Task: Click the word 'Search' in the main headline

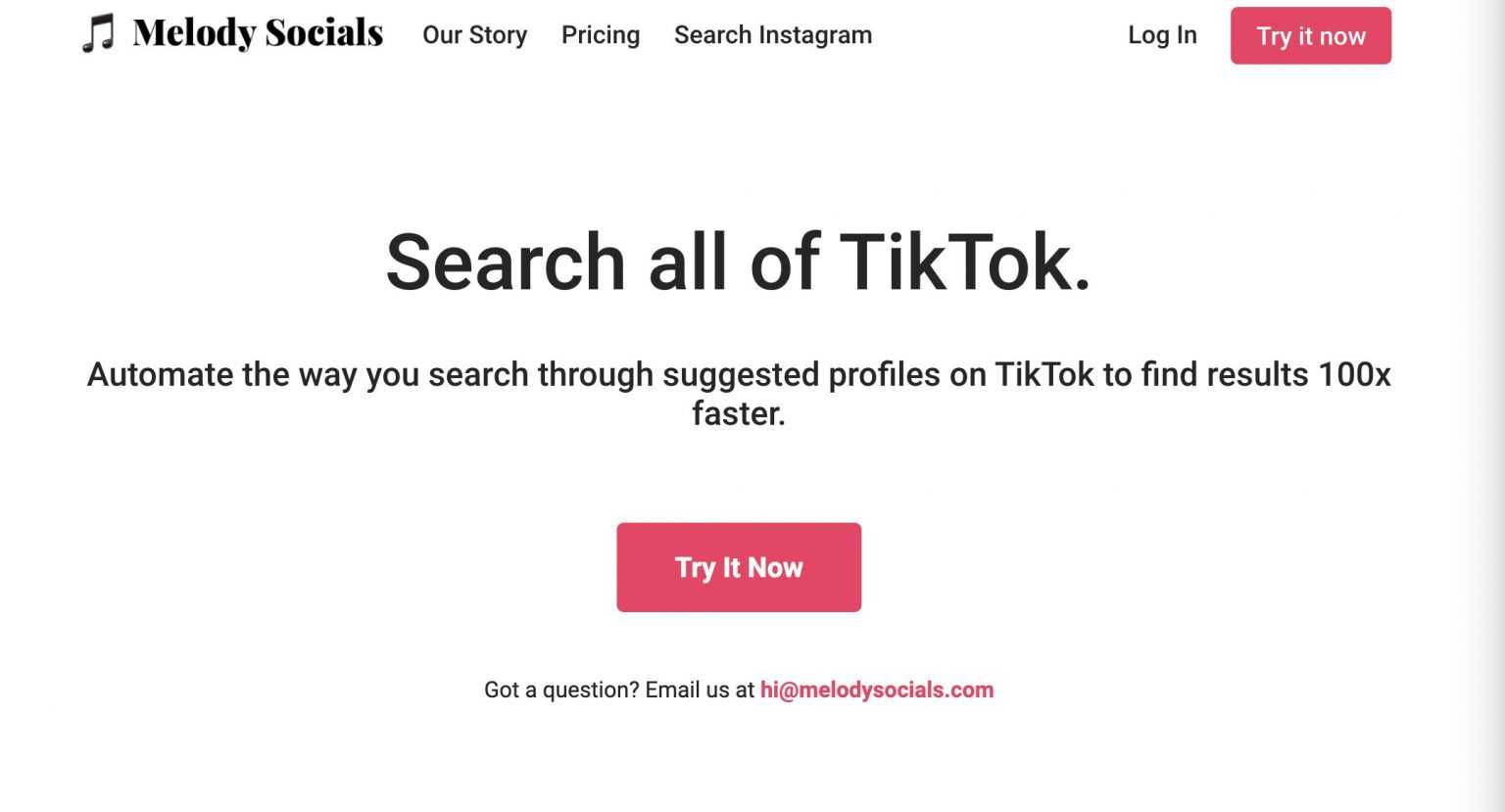Action: (x=505, y=262)
